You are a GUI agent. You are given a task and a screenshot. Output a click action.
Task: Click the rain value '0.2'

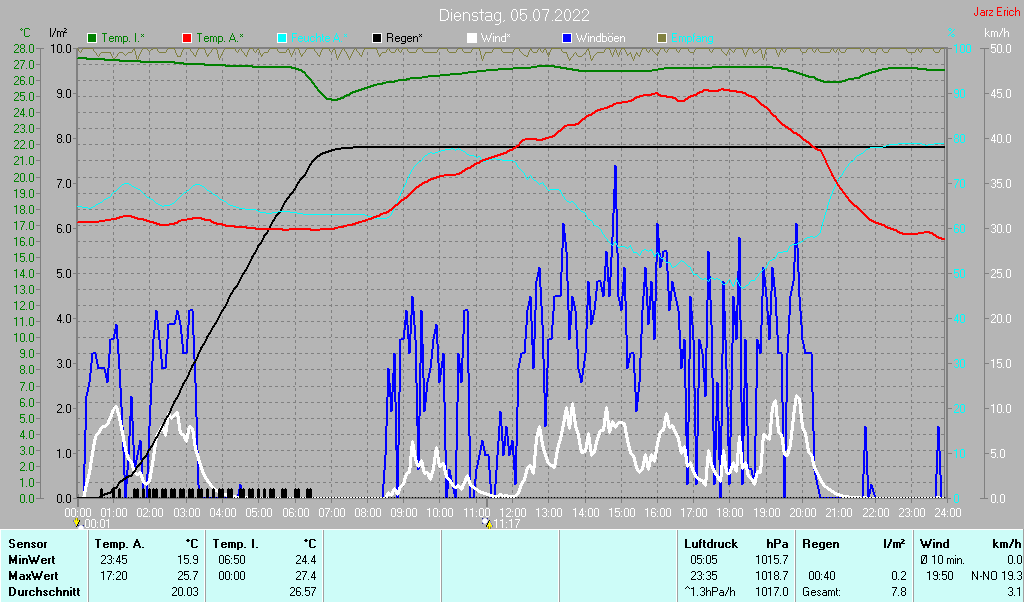(899, 577)
